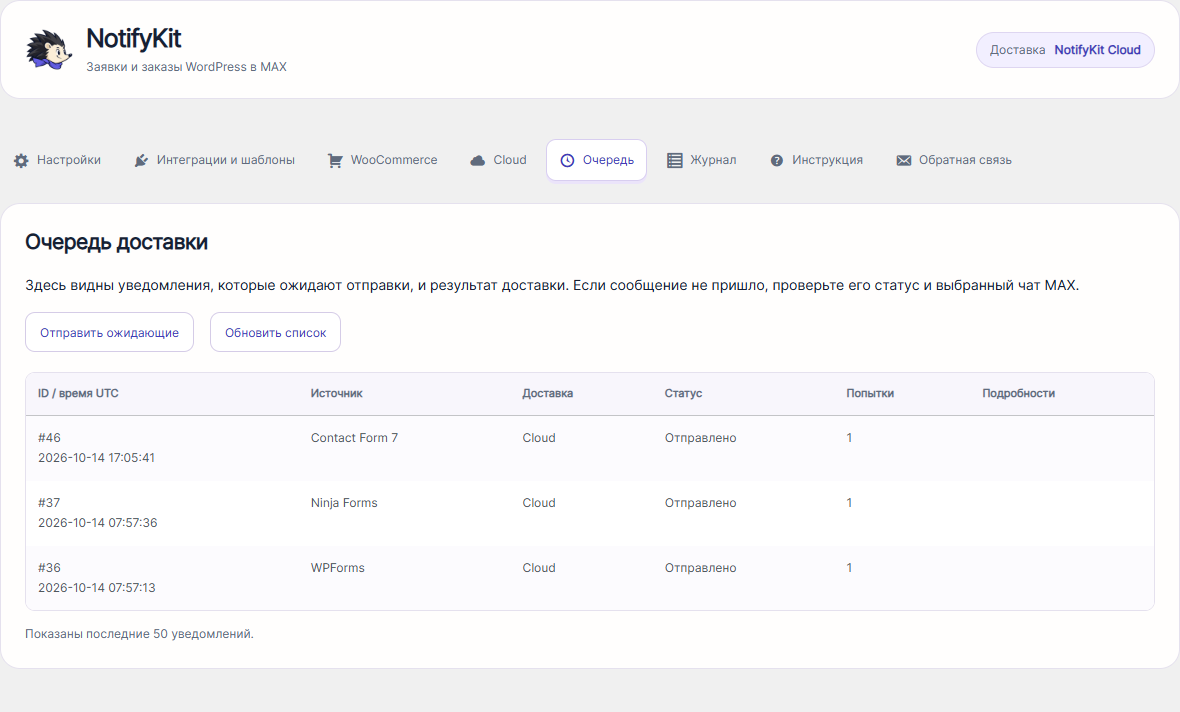Go to the Cloud tab
This screenshot has width=1180, height=712.
coord(498,160)
